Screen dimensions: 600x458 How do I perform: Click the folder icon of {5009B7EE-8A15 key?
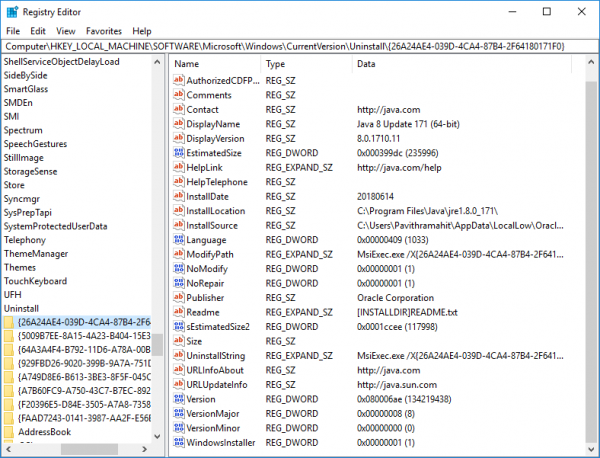[8, 336]
